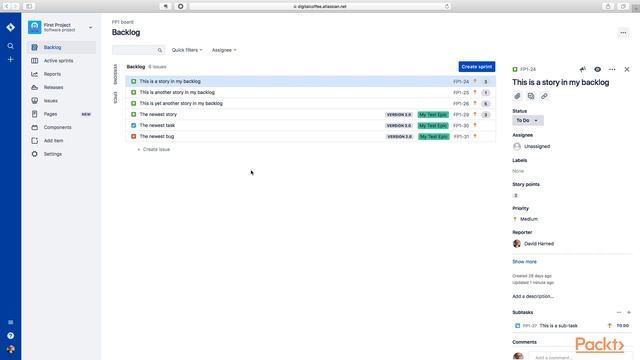The width and height of the screenshot is (640, 360).
Task: Click Create issue below the backlog
Action: click(153, 149)
